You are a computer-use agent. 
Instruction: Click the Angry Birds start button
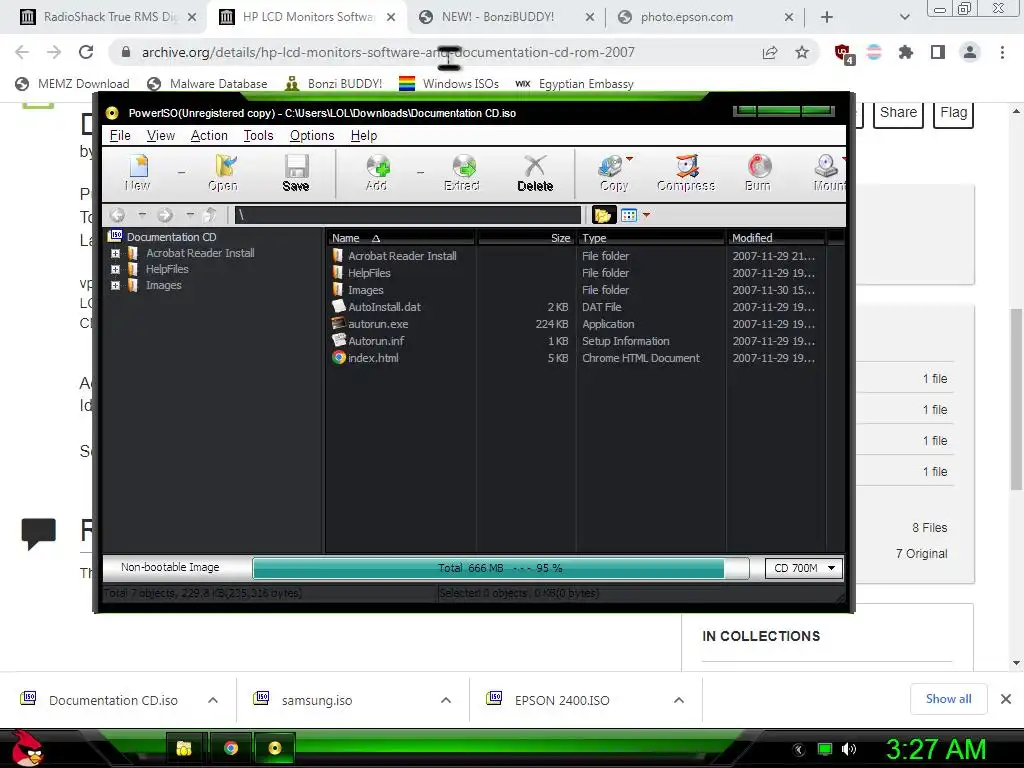point(27,748)
